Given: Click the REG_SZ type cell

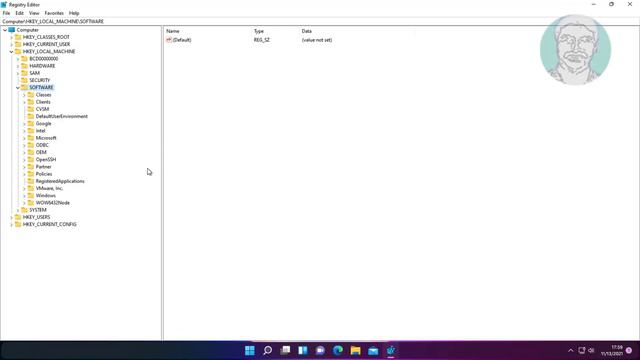Looking at the screenshot, I should pyautogui.click(x=262, y=40).
